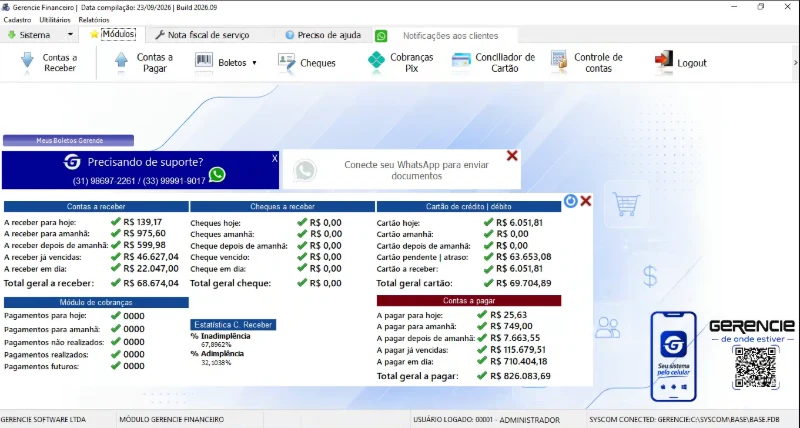
Task: Click MÓDULO GERENCIE FINANCEIRO status entry
Action: click(x=171, y=419)
